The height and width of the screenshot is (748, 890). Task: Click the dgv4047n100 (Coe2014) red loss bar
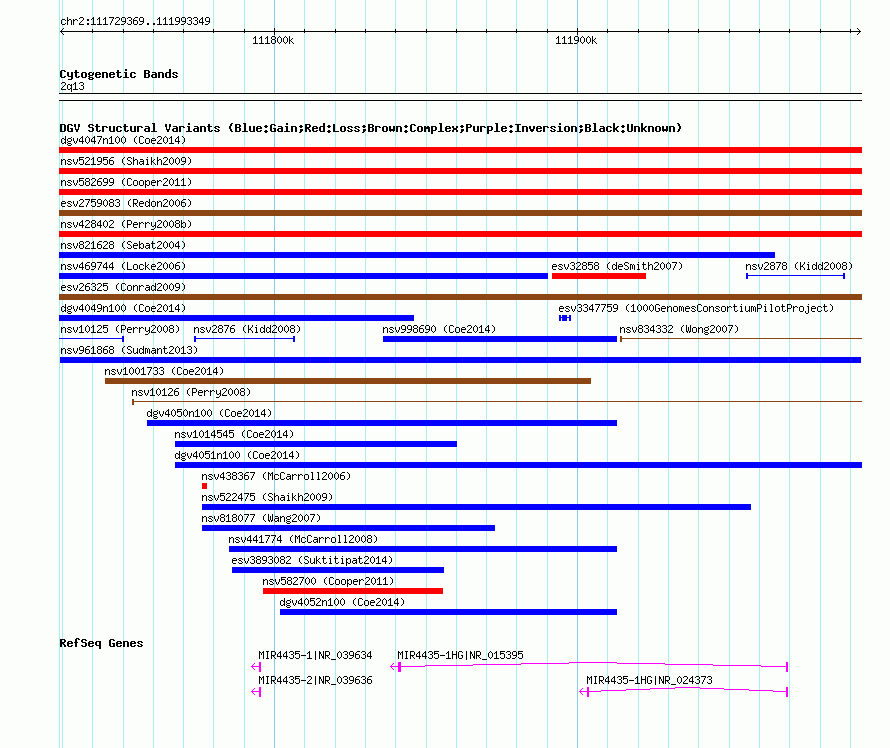pyautogui.click(x=460, y=150)
